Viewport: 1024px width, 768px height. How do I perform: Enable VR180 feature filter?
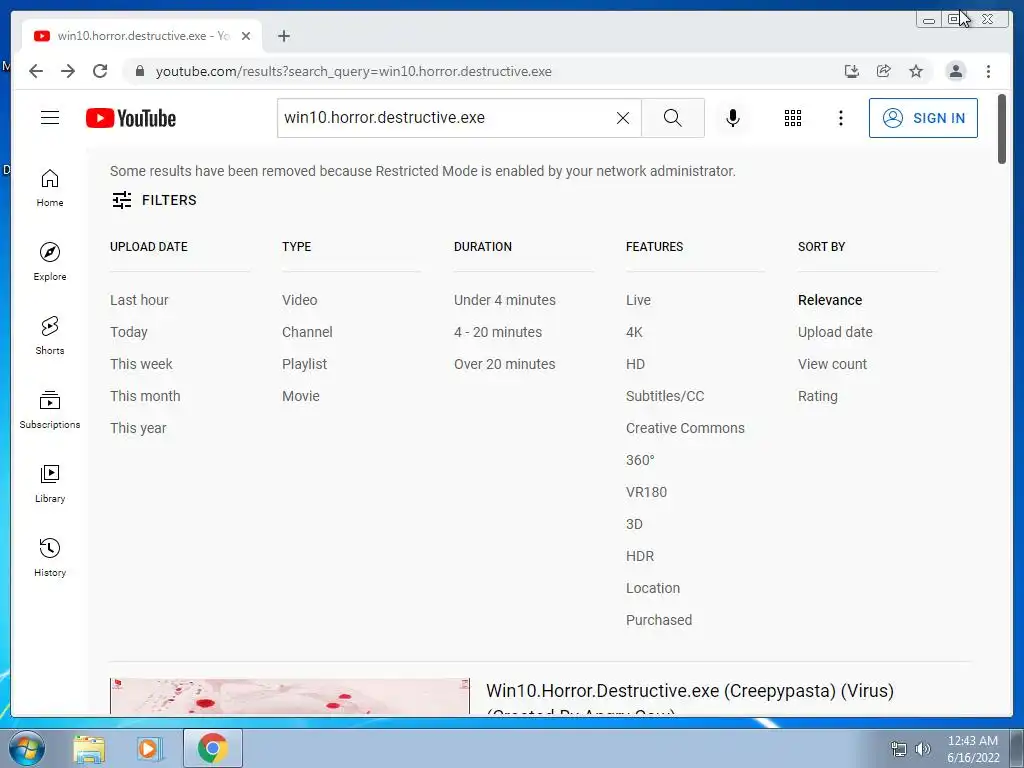point(646,492)
